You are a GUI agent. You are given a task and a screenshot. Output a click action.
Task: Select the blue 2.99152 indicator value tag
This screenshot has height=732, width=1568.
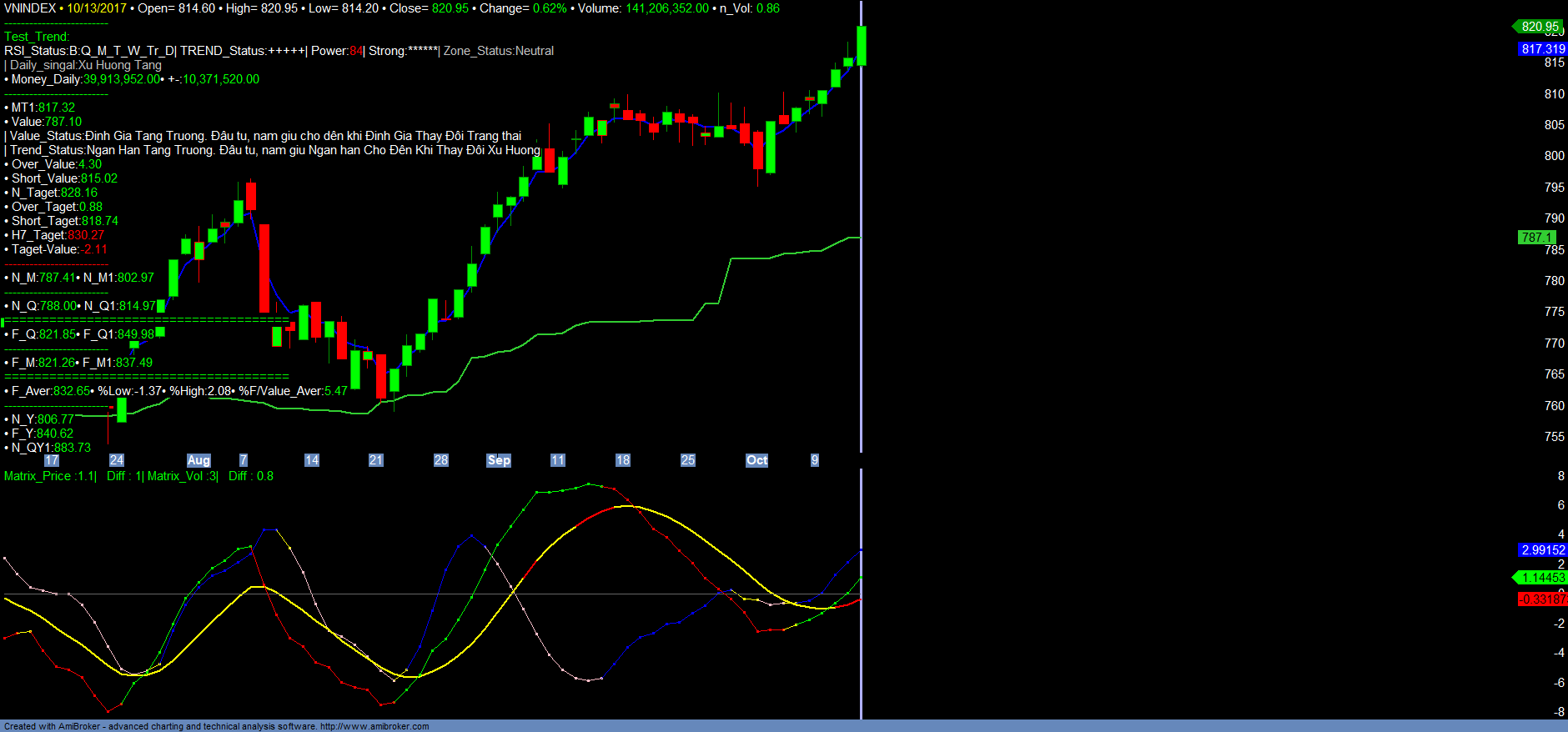[1542, 550]
